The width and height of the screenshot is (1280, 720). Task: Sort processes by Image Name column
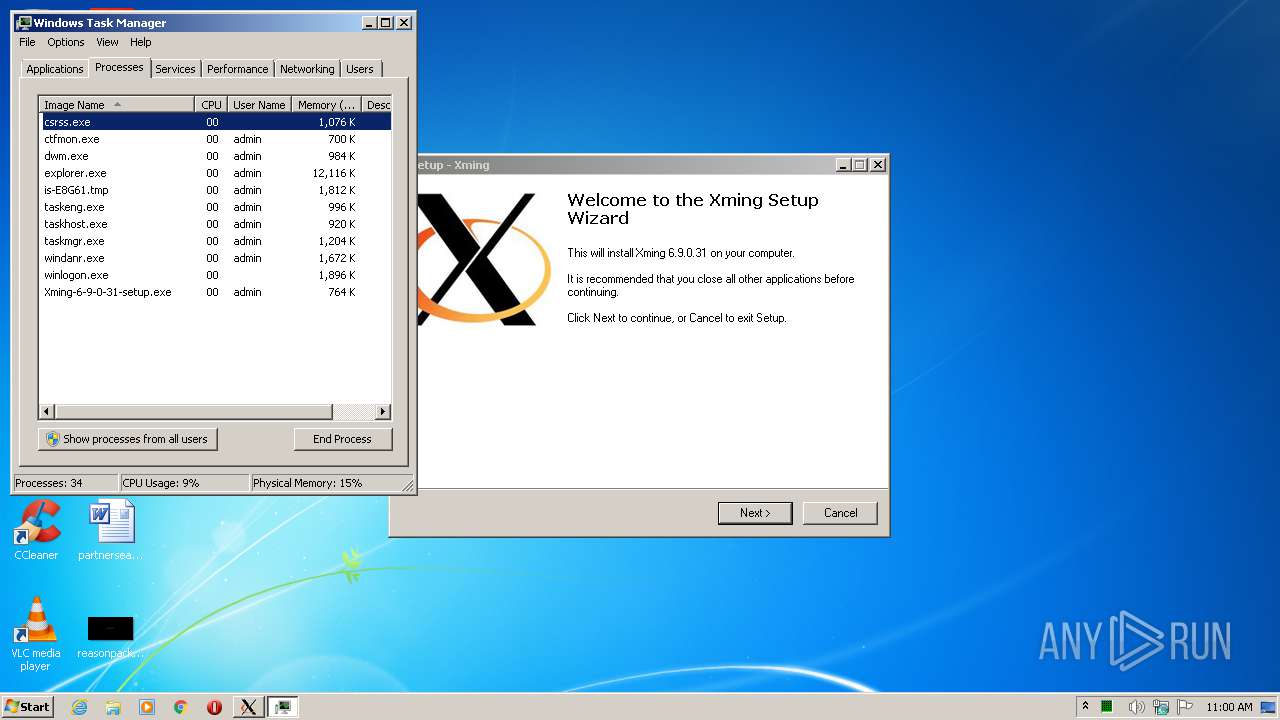click(116, 105)
